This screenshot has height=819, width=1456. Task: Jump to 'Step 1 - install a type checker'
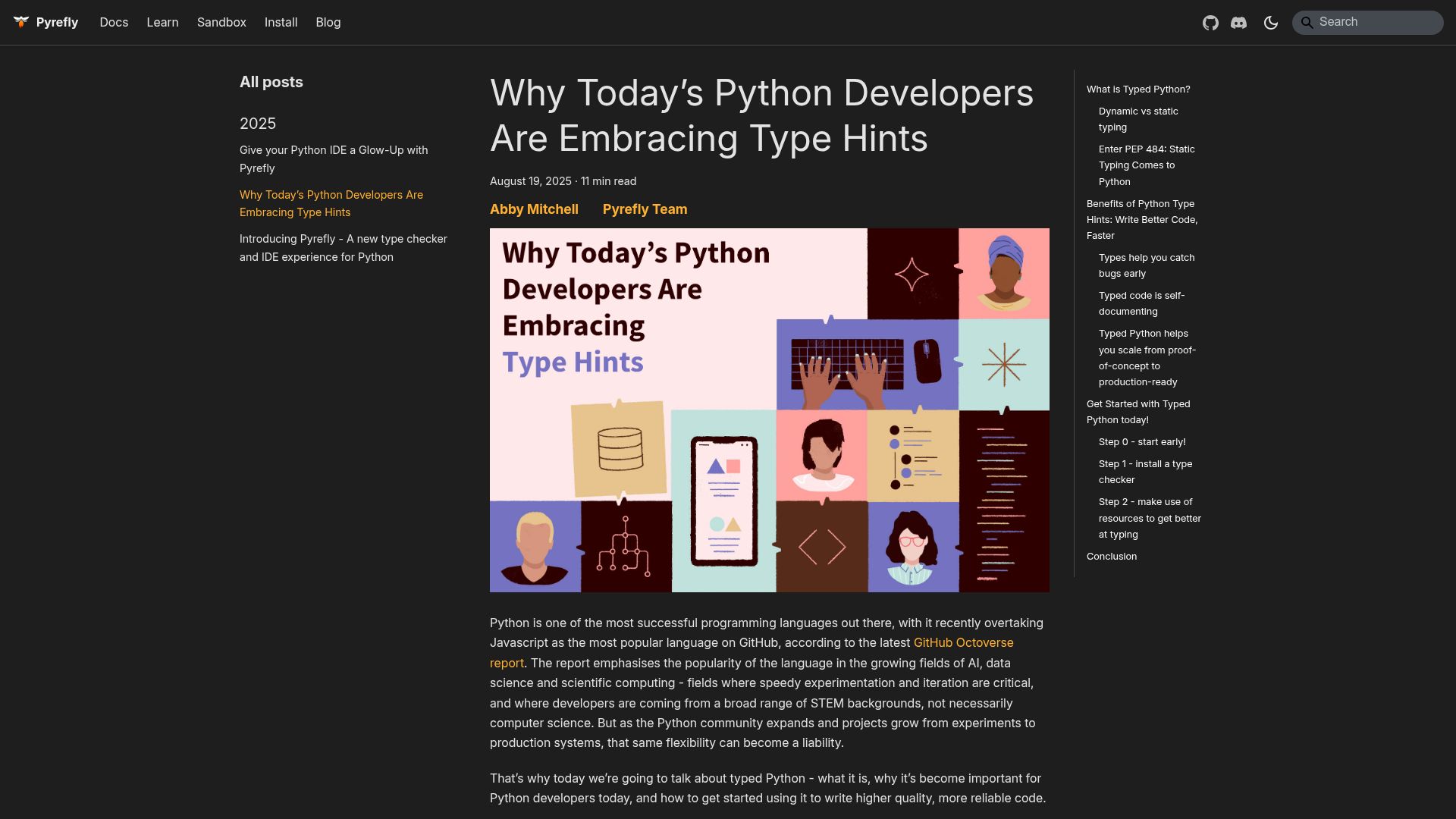(1145, 472)
